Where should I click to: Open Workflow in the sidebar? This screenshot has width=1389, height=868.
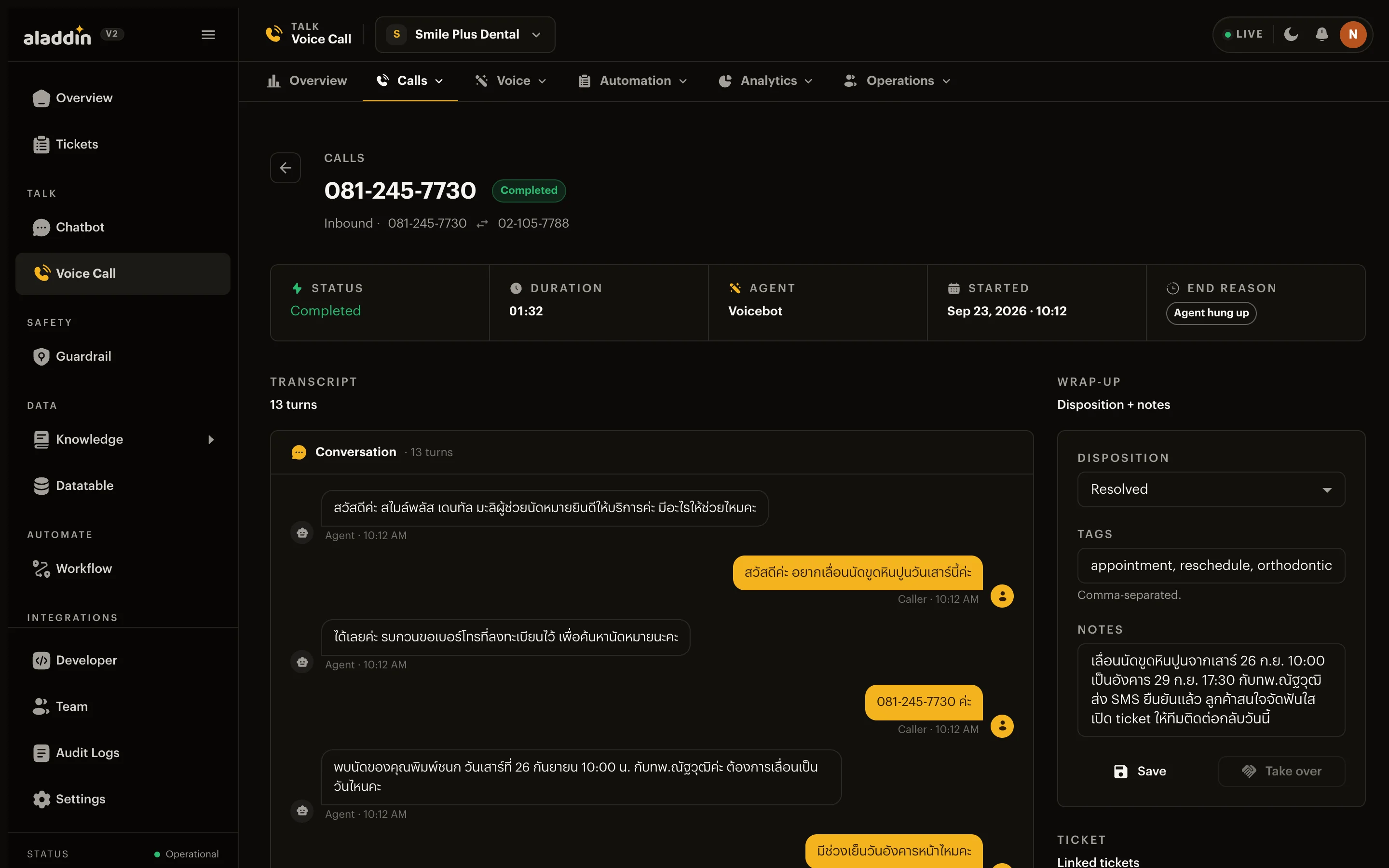pyautogui.click(x=123, y=569)
